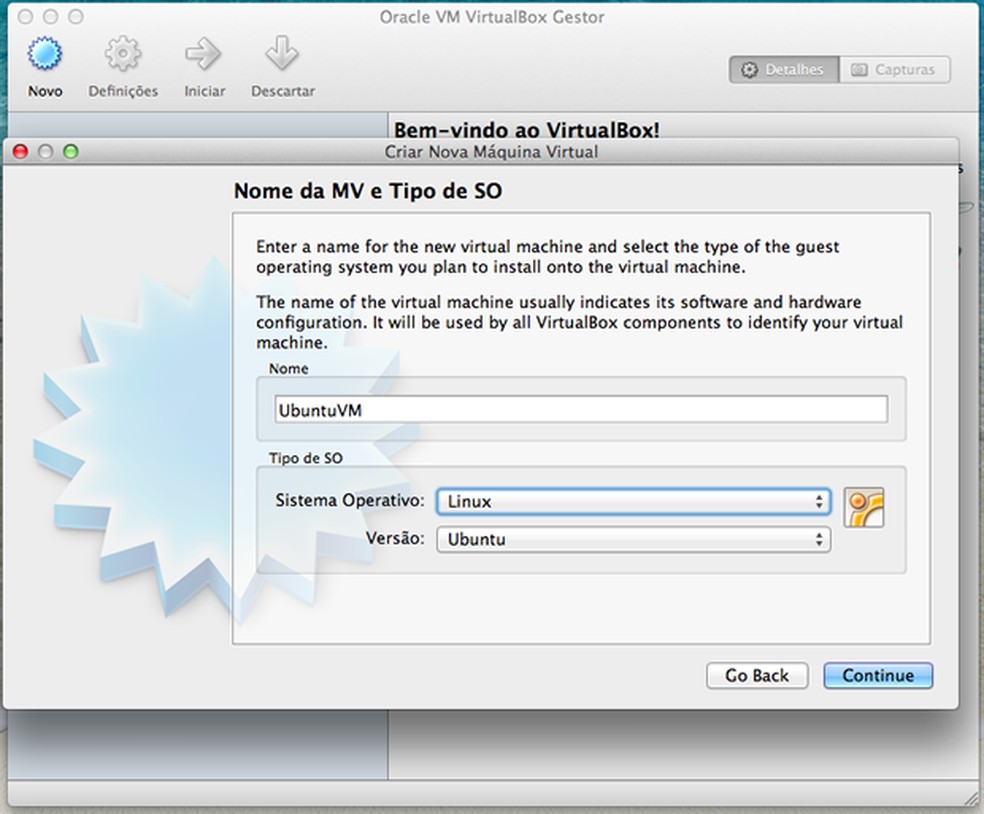The height and width of the screenshot is (814, 984).
Task: Click the Linux OS type icon
Action: tap(864, 507)
